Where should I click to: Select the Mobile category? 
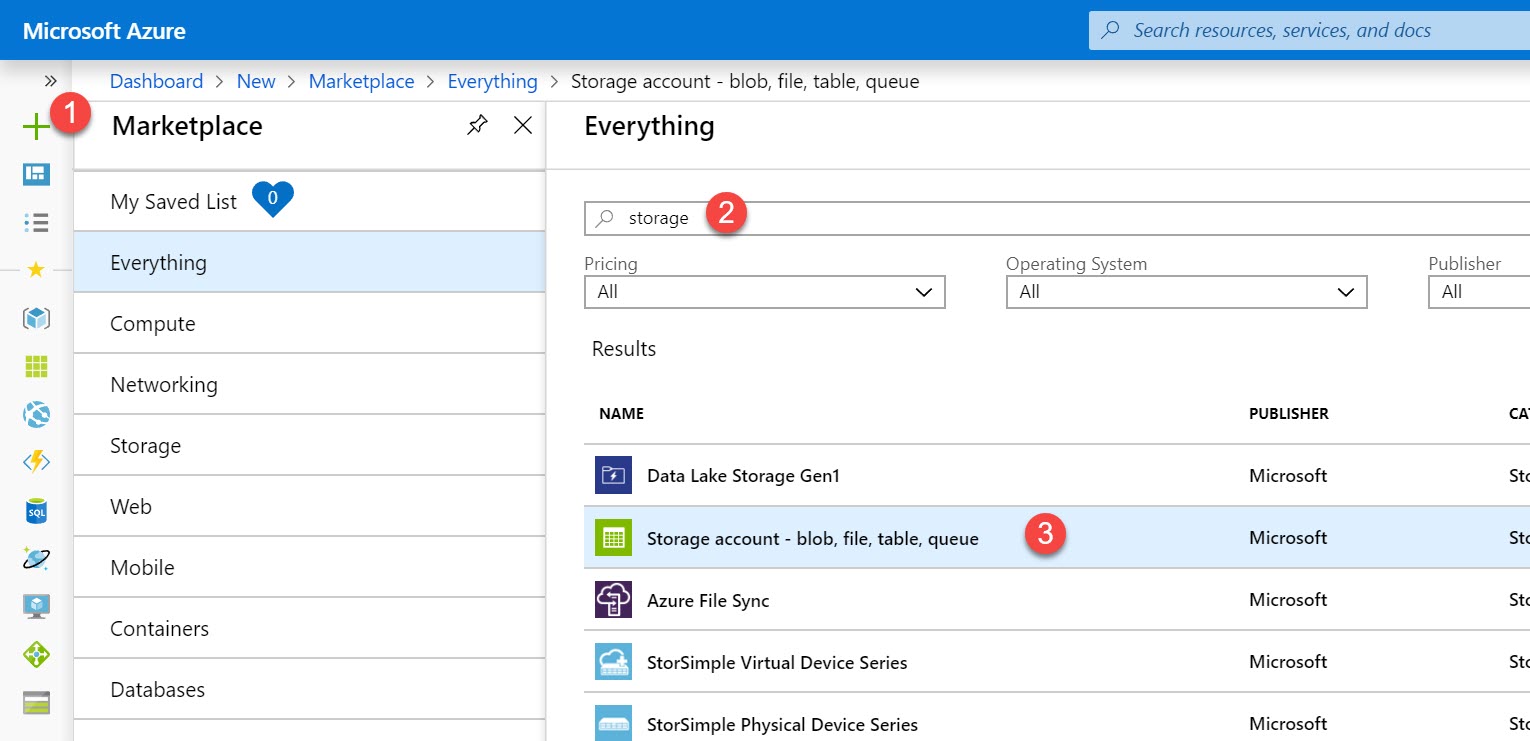coord(309,567)
